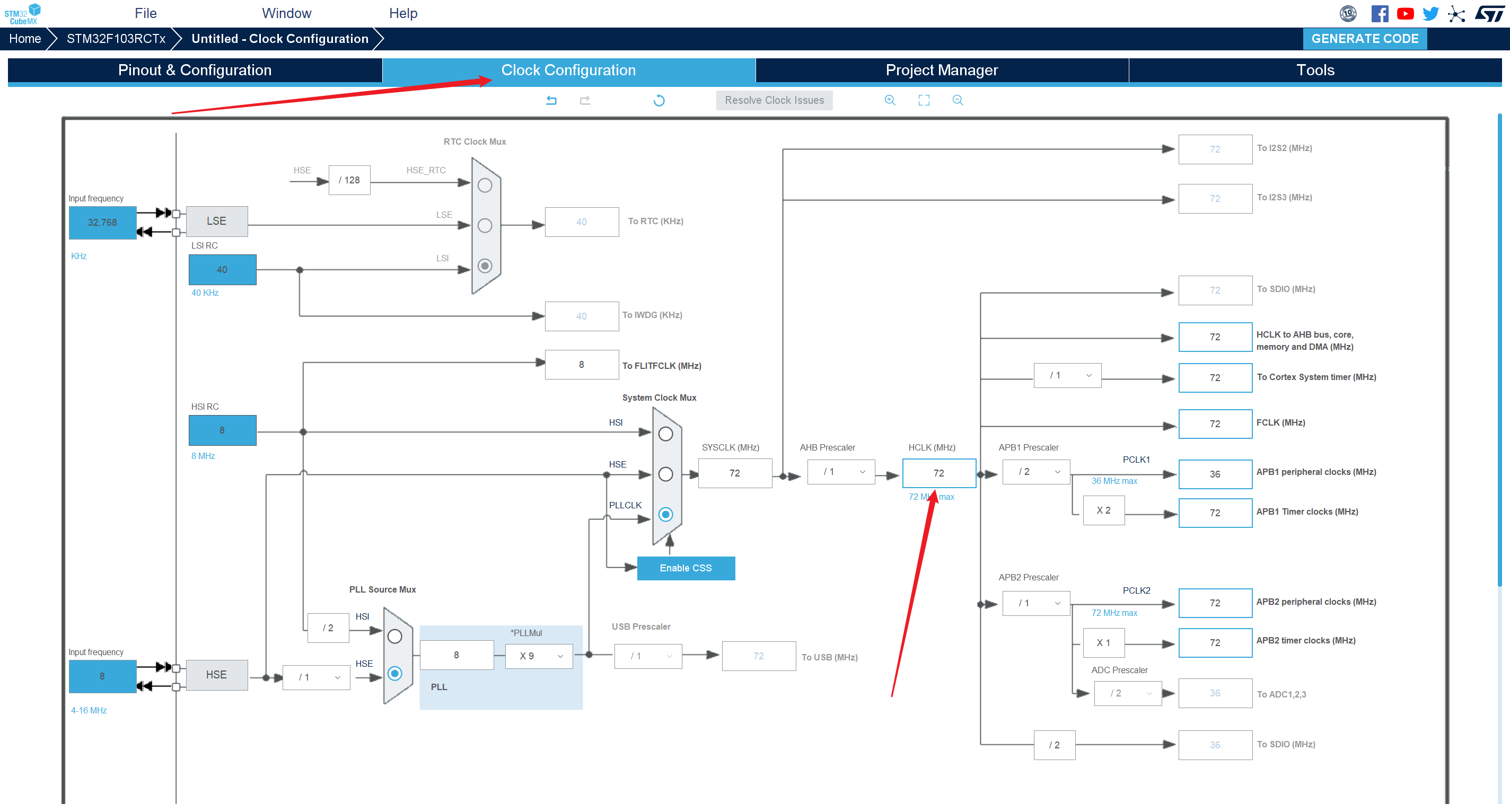
Task: Click the LSE oscillator block
Action: point(216,222)
